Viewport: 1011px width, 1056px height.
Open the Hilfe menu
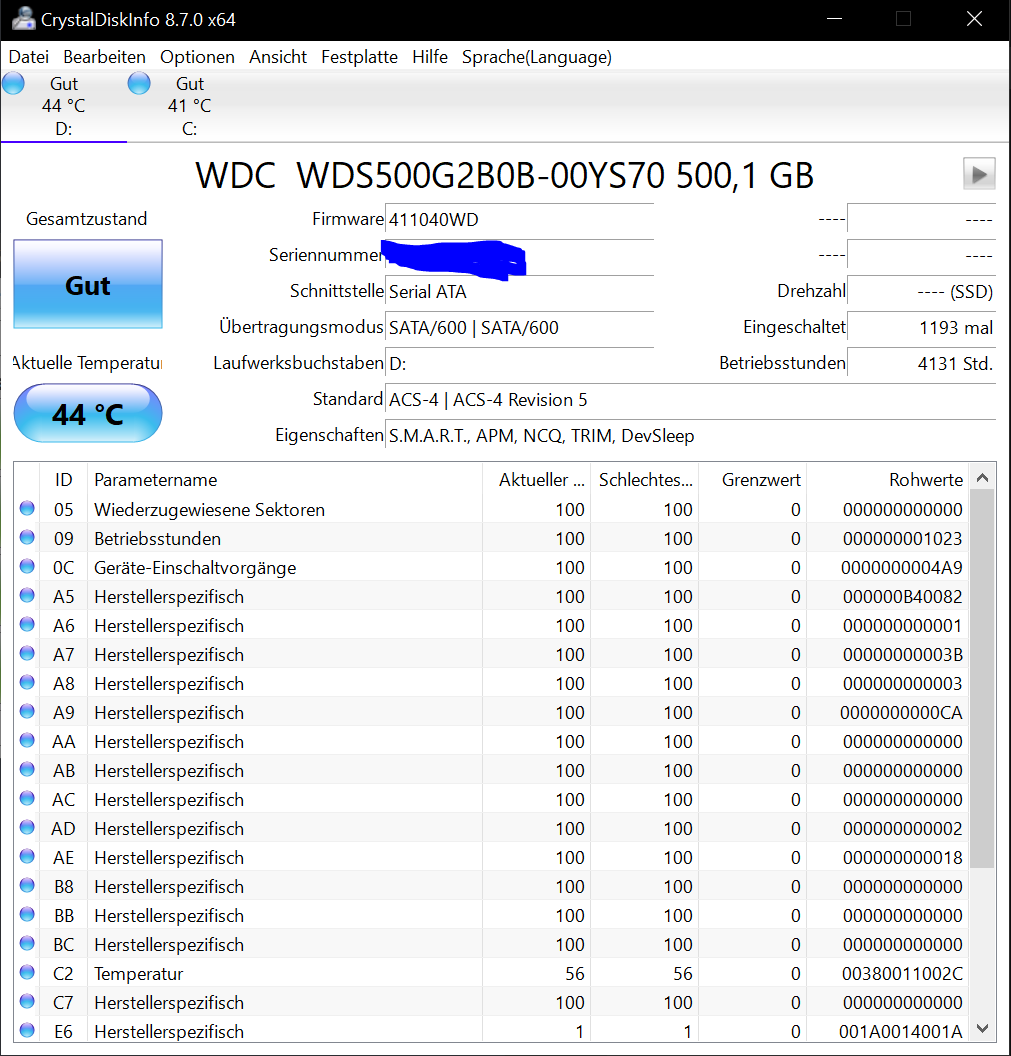tap(430, 57)
